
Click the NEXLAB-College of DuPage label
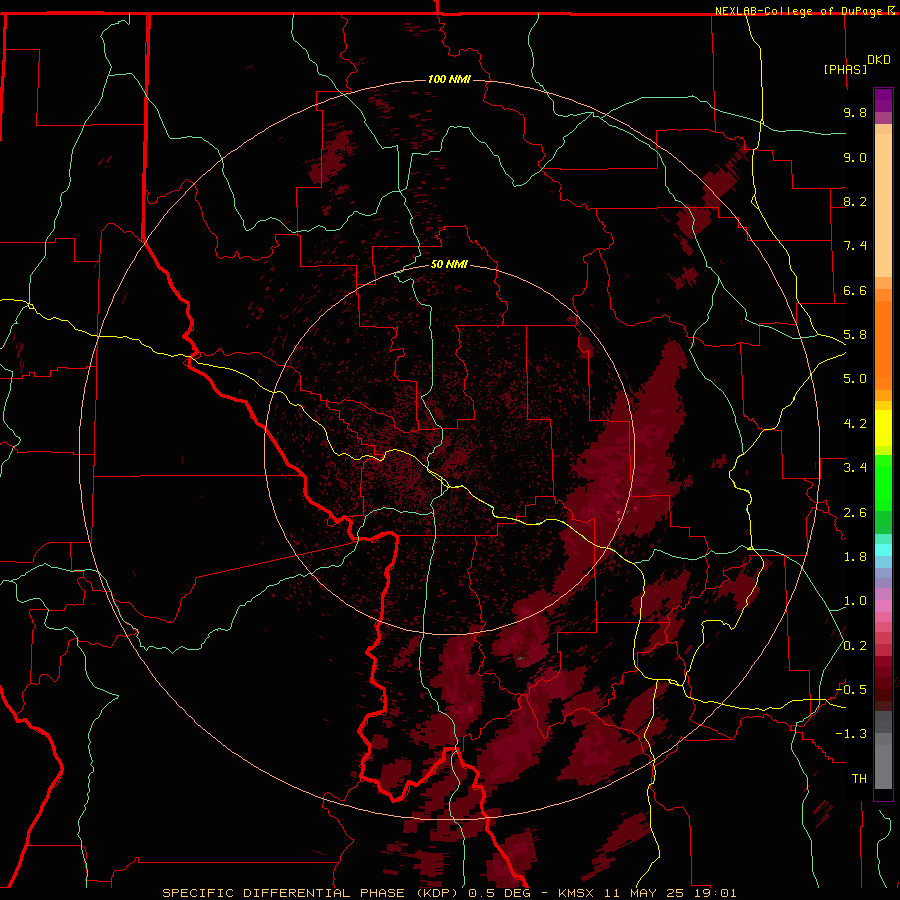point(798,11)
